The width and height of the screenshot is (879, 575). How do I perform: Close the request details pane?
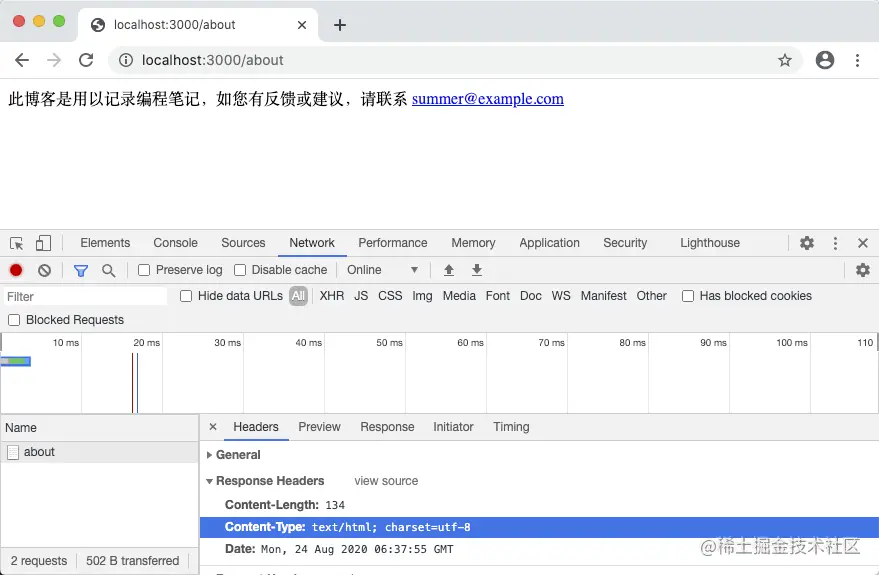tap(213, 426)
